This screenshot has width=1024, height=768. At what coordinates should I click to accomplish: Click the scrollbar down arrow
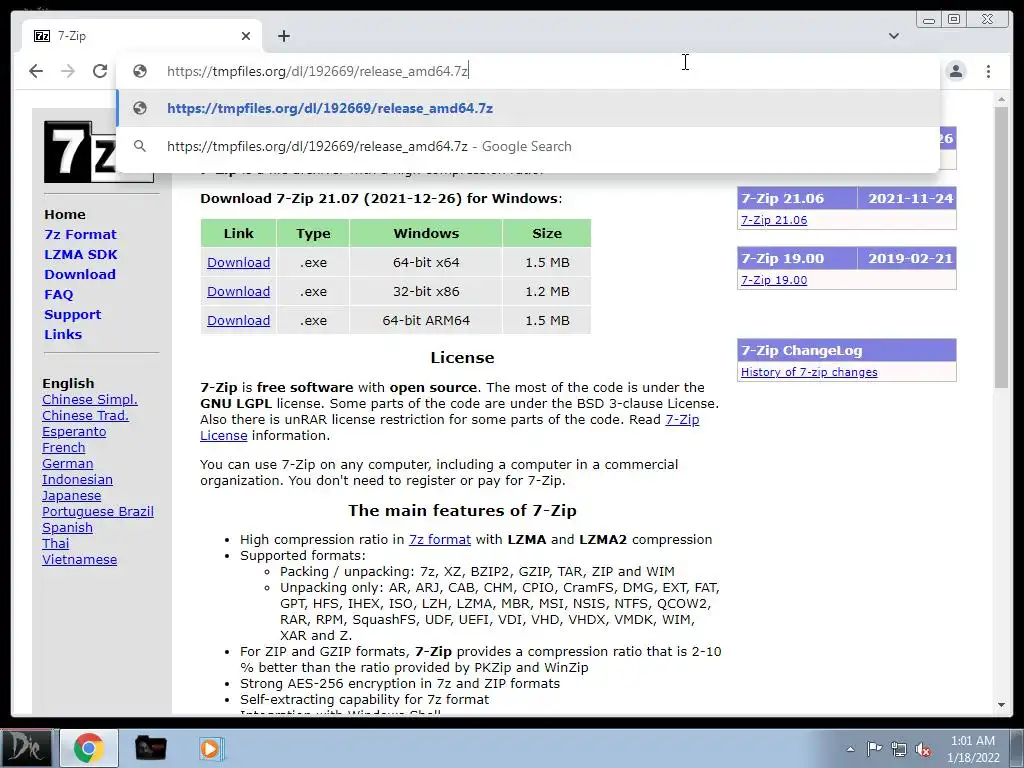(x=1001, y=705)
